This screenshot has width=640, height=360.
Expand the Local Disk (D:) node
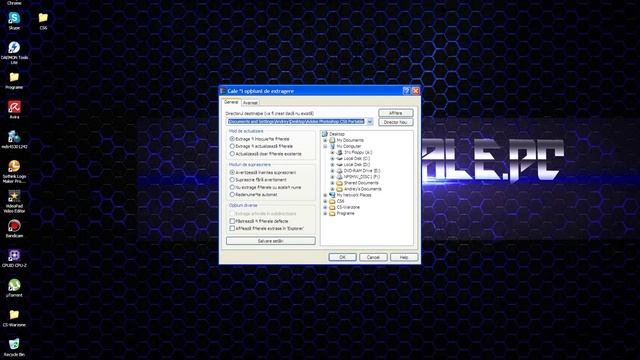coord(332,164)
